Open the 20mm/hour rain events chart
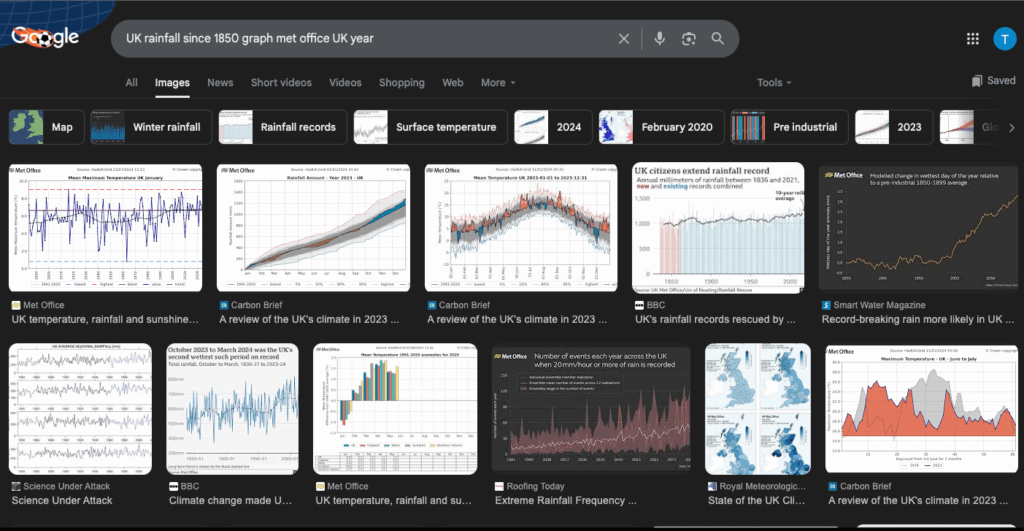The image size is (1024, 531). [591, 409]
